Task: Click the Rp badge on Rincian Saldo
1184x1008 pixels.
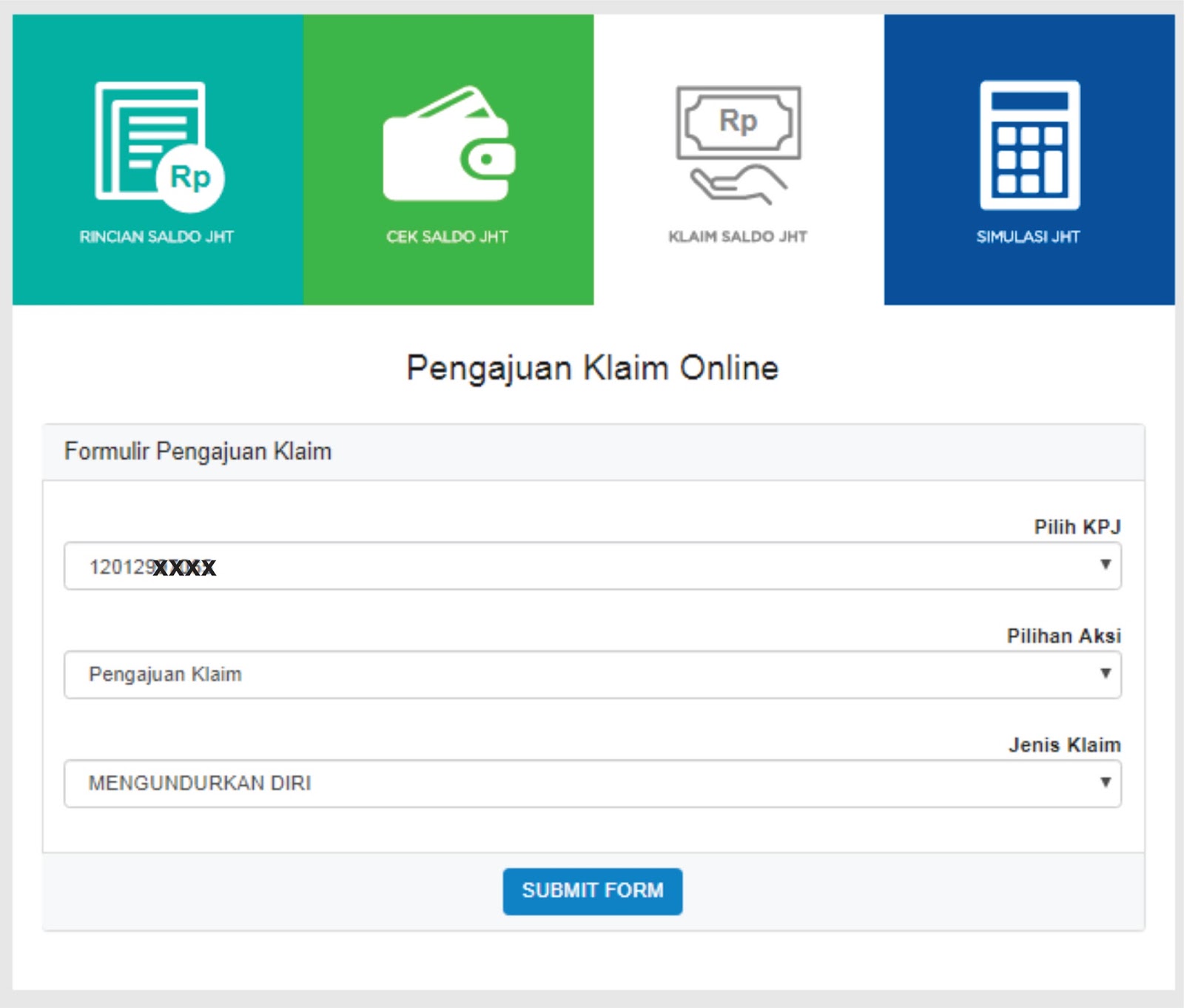Action: (188, 178)
